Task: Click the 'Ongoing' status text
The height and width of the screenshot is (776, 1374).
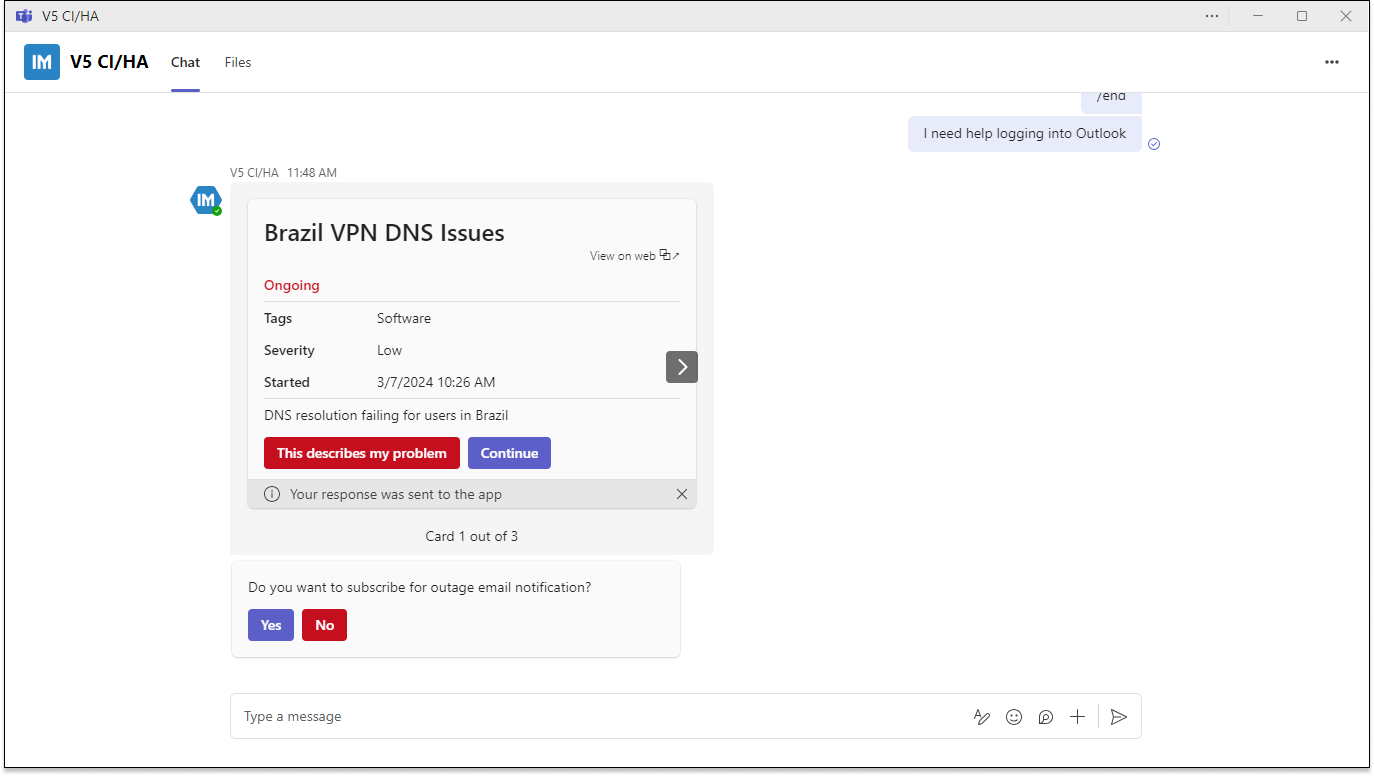Action: 292,285
